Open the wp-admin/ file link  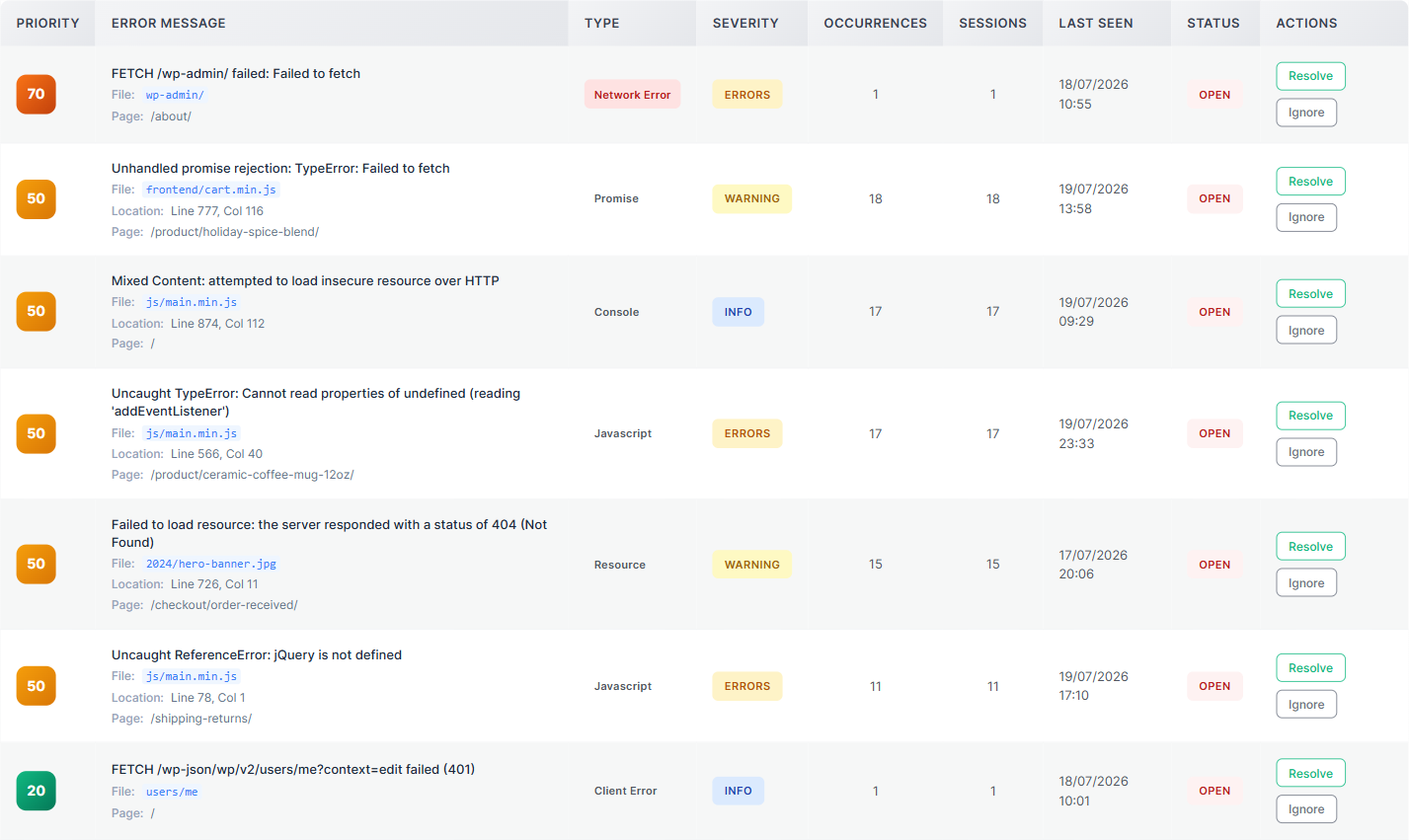(175, 95)
